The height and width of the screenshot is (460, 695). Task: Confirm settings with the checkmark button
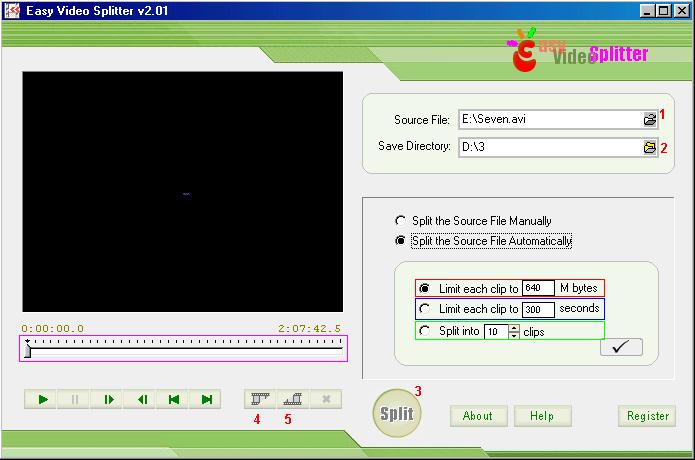tap(621, 348)
